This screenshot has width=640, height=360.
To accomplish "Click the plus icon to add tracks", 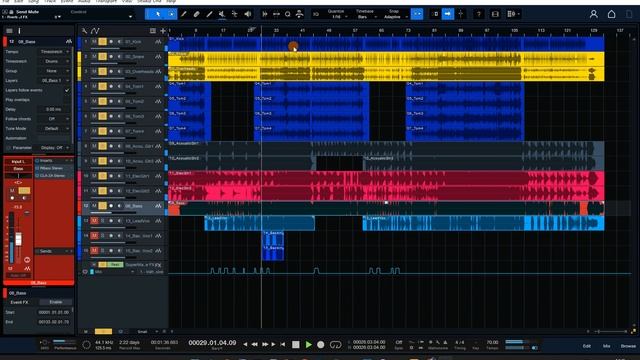I will click(x=163, y=31).
